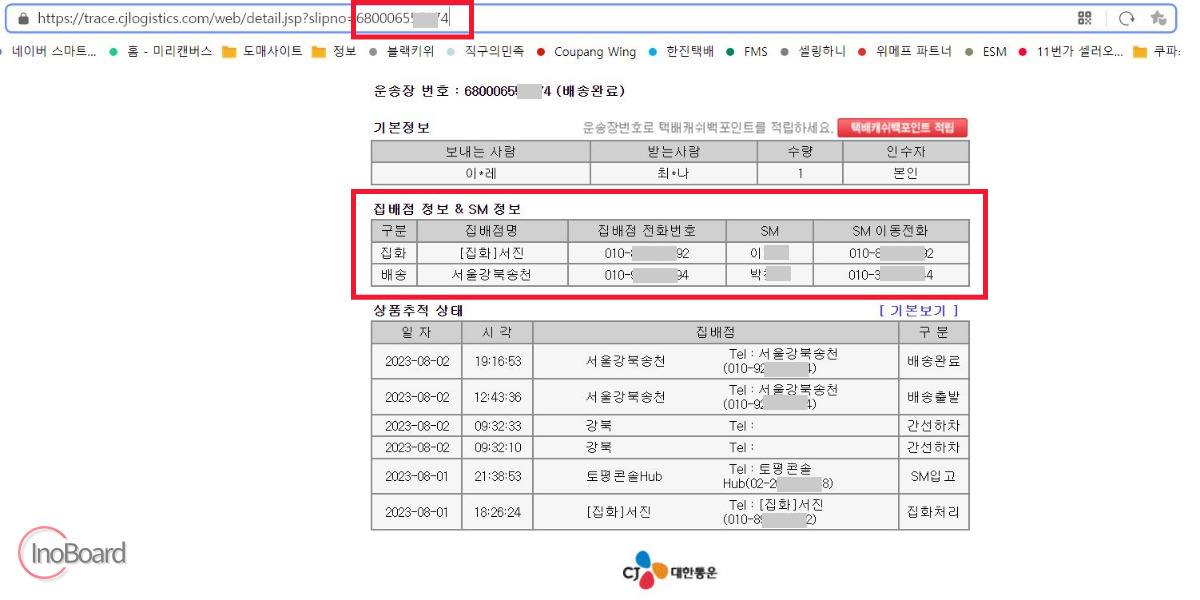Open the ESM bookmark

coord(985,51)
